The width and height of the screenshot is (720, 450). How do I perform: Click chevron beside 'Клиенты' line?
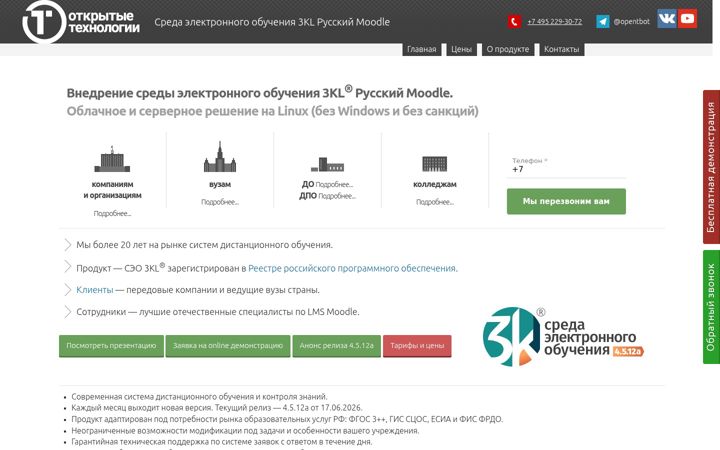coord(68,289)
